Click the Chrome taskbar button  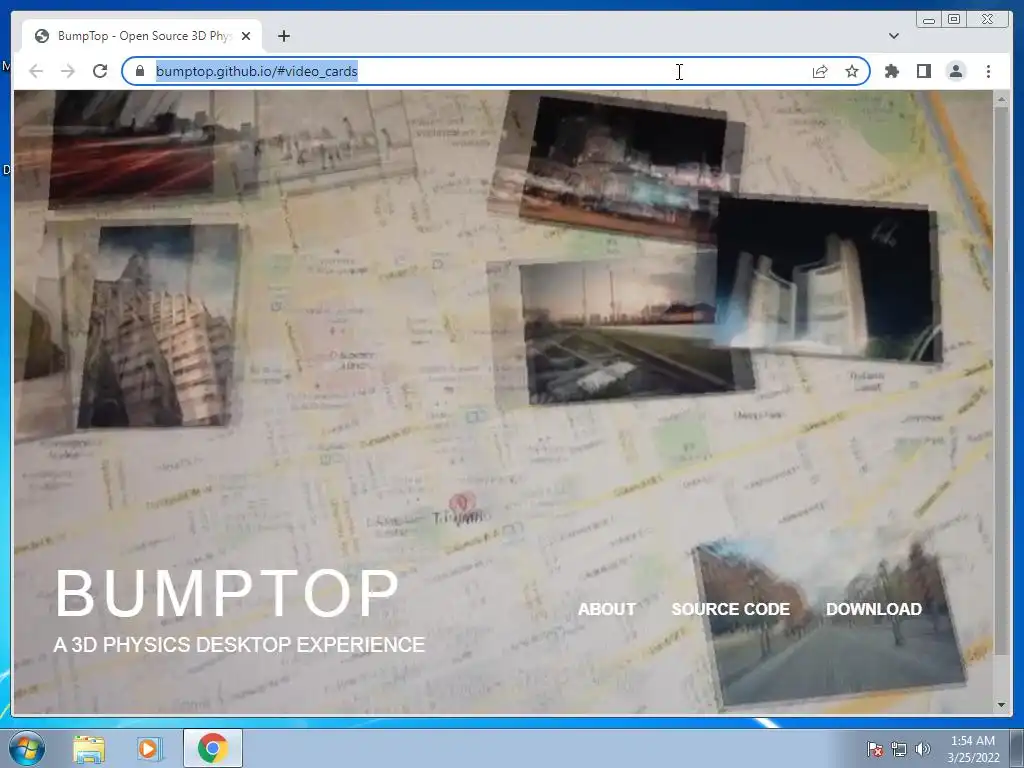[212, 748]
